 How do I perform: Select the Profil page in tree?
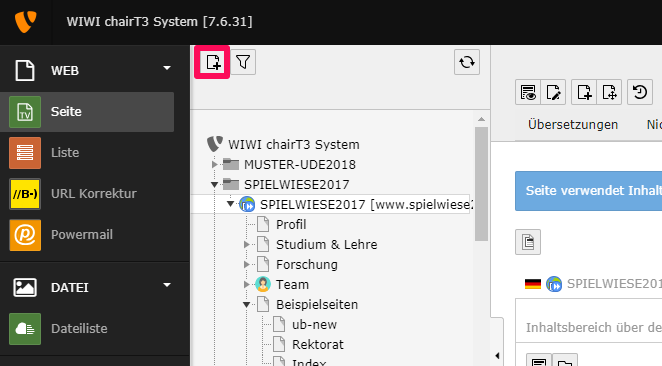pyautogui.click(x=291, y=225)
